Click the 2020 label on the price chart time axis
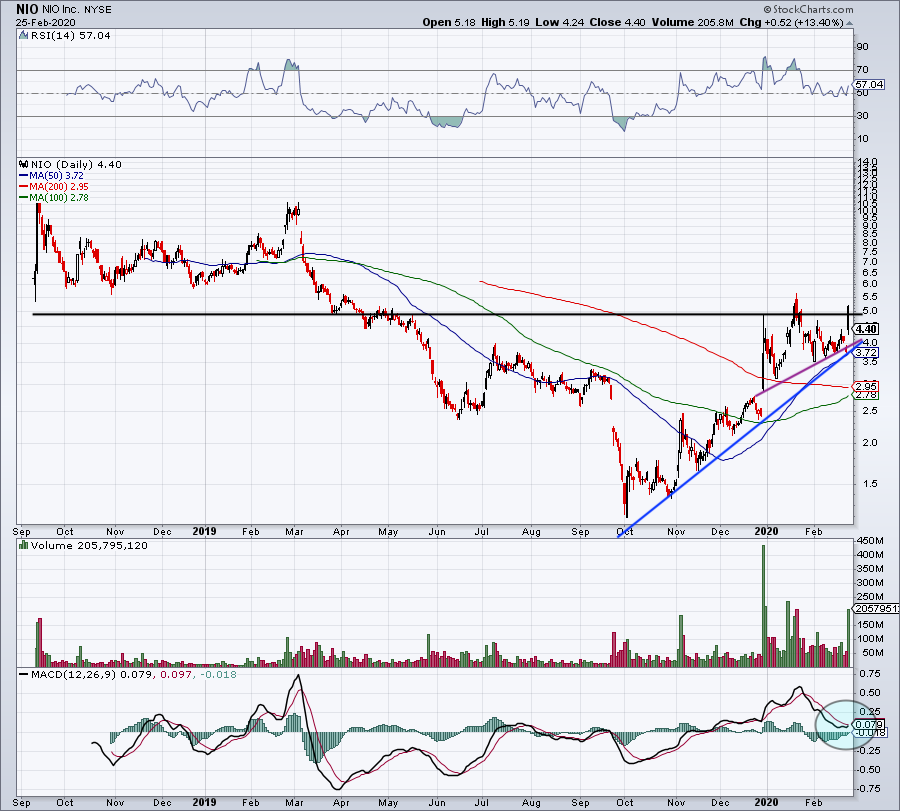This screenshot has height=811, width=900. (766, 531)
